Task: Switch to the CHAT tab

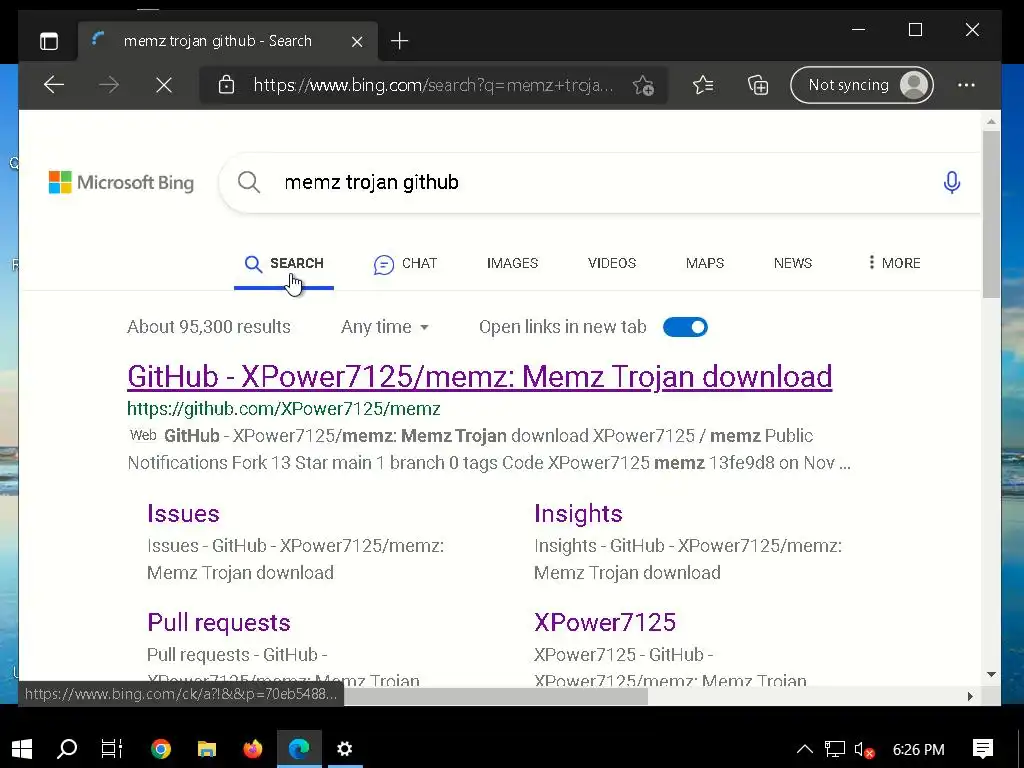Action: pyautogui.click(x=405, y=263)
